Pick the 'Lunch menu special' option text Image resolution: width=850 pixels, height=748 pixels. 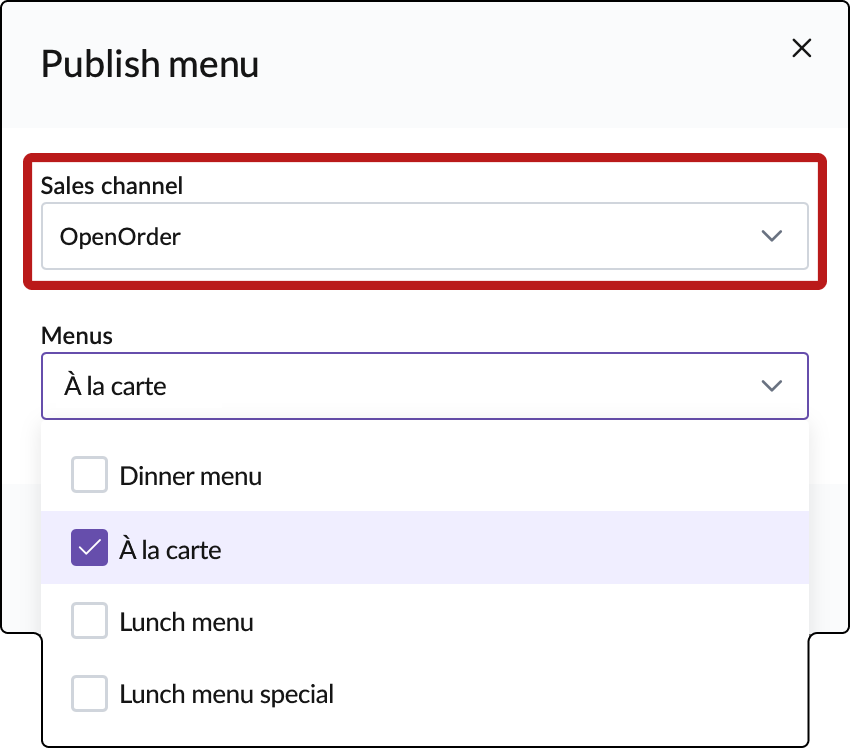(226, 693)
